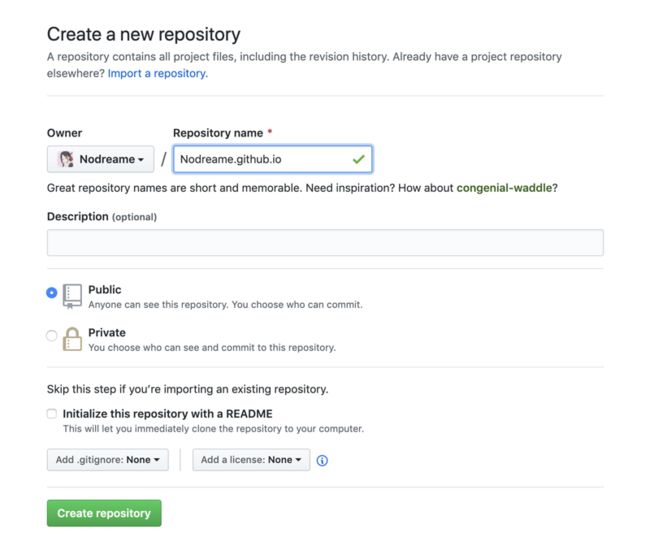Click the 'Private' option label
This screenshot has height=537, width=650.
pos(107,333)
